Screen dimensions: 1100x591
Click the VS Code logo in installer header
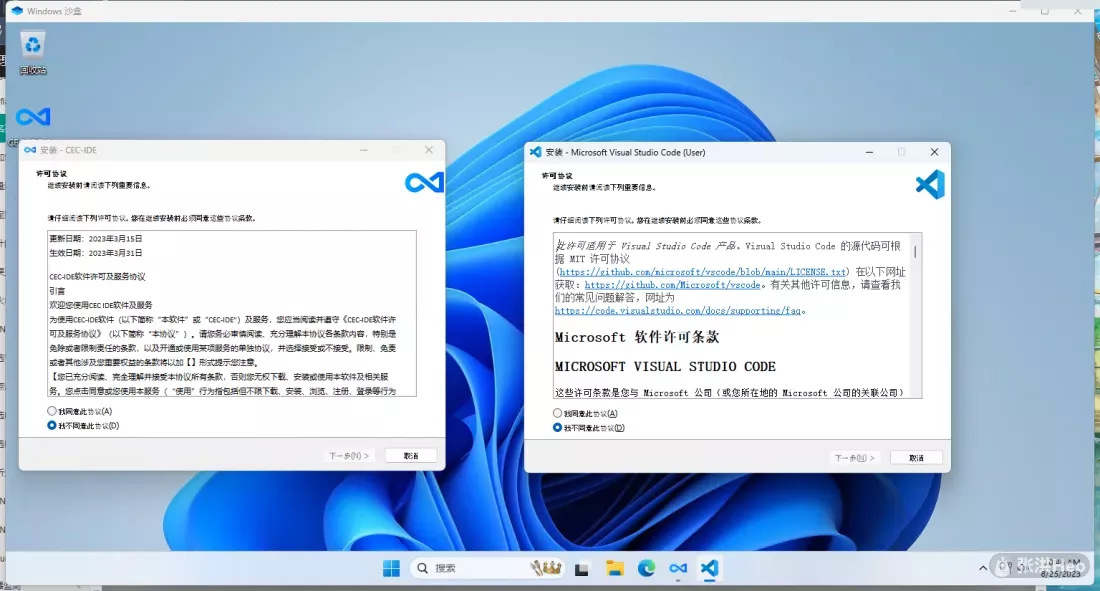tap(930, 185)
